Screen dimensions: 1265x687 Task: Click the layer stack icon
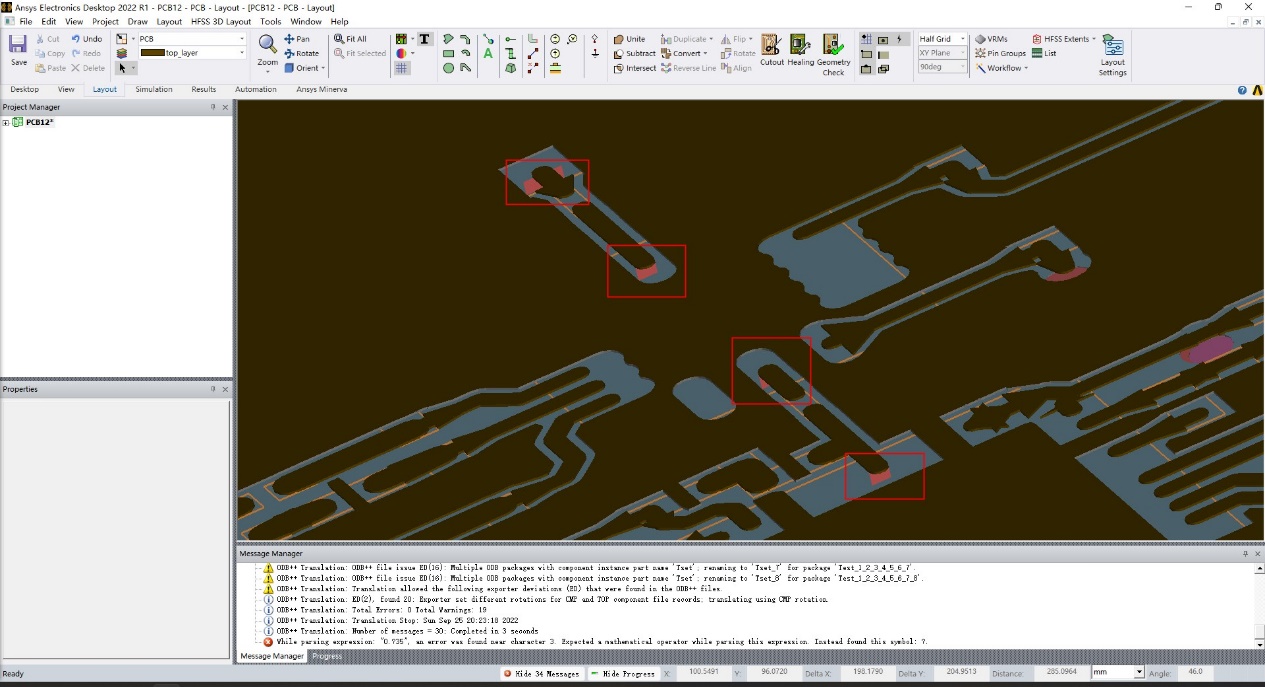tap(121, 53)
